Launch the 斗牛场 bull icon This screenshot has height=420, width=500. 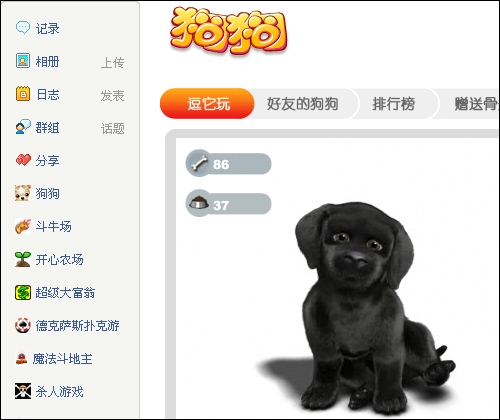click(x=23, y=226)
